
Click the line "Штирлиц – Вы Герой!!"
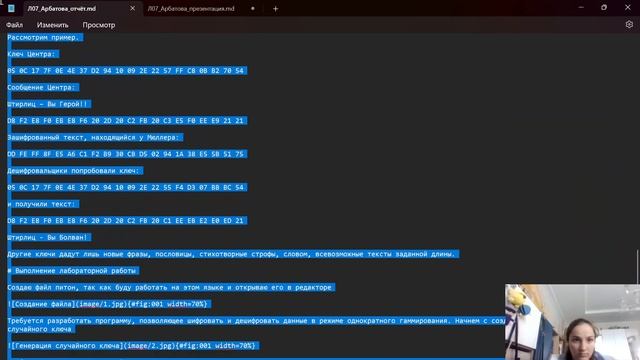(x=47, y=104)
